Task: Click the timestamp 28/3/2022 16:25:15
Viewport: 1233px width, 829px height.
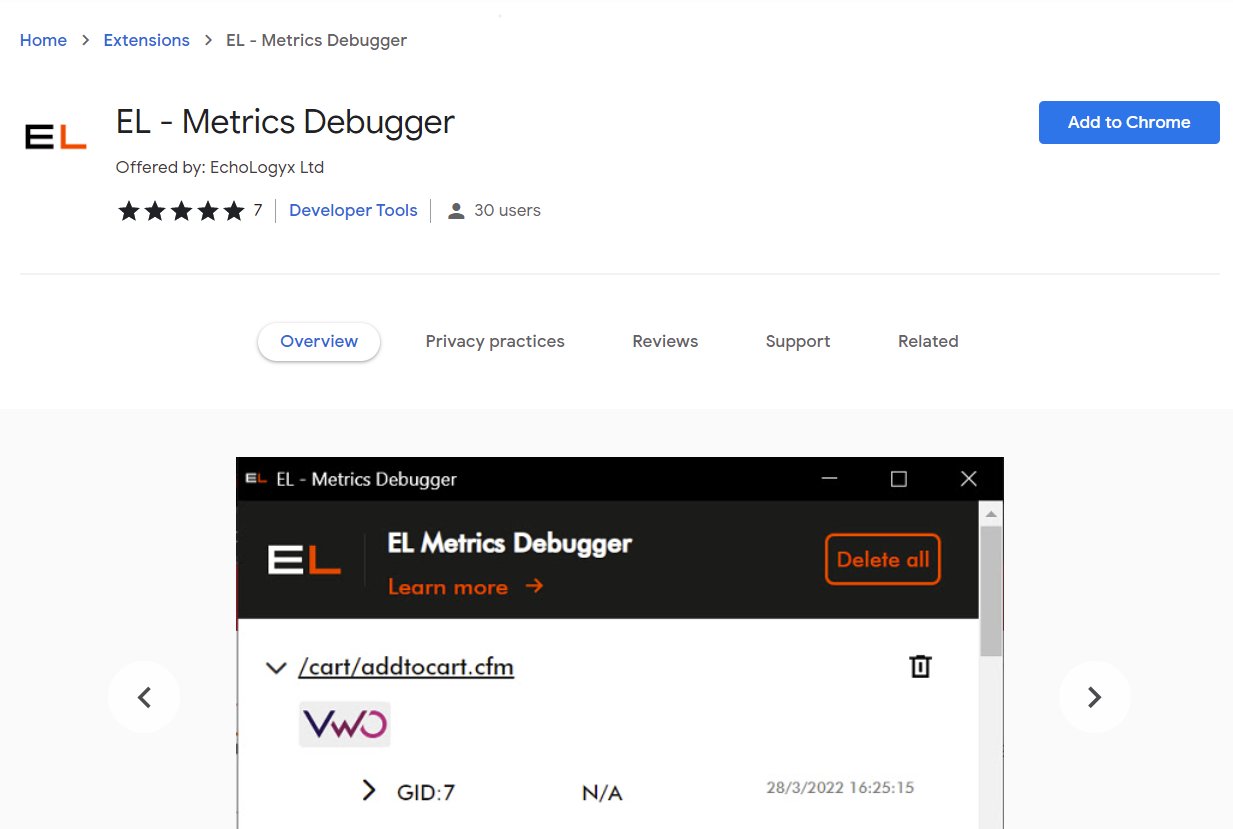Action: 840,787
